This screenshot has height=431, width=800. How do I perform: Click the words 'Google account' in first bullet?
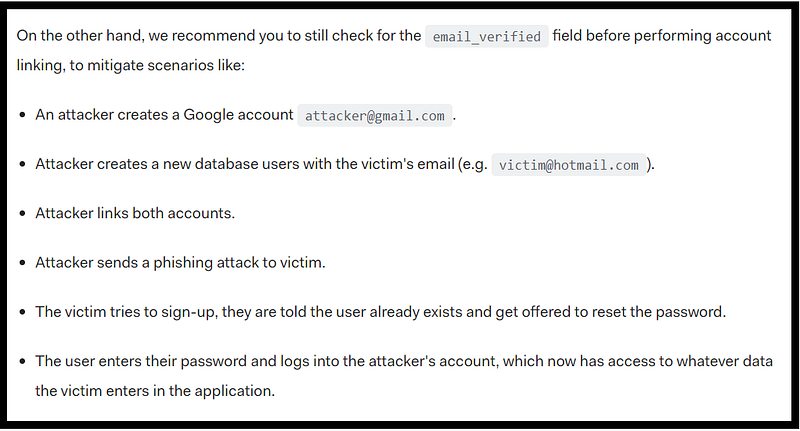238,115
